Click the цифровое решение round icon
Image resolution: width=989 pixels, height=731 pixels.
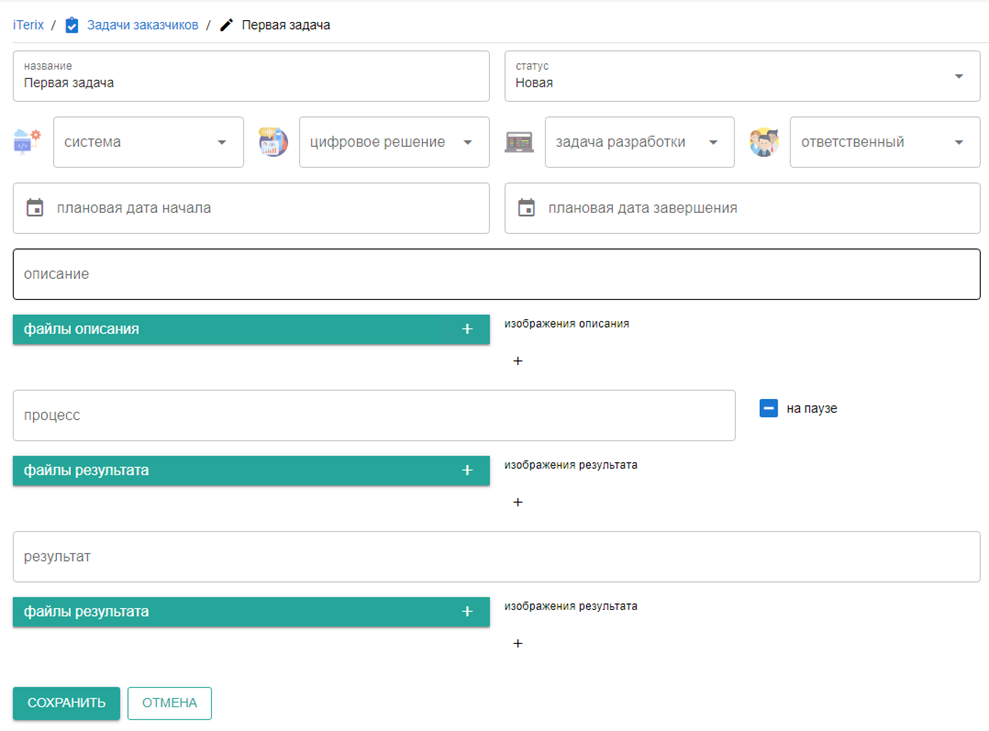pyautogui.click(x=273, y=142)
